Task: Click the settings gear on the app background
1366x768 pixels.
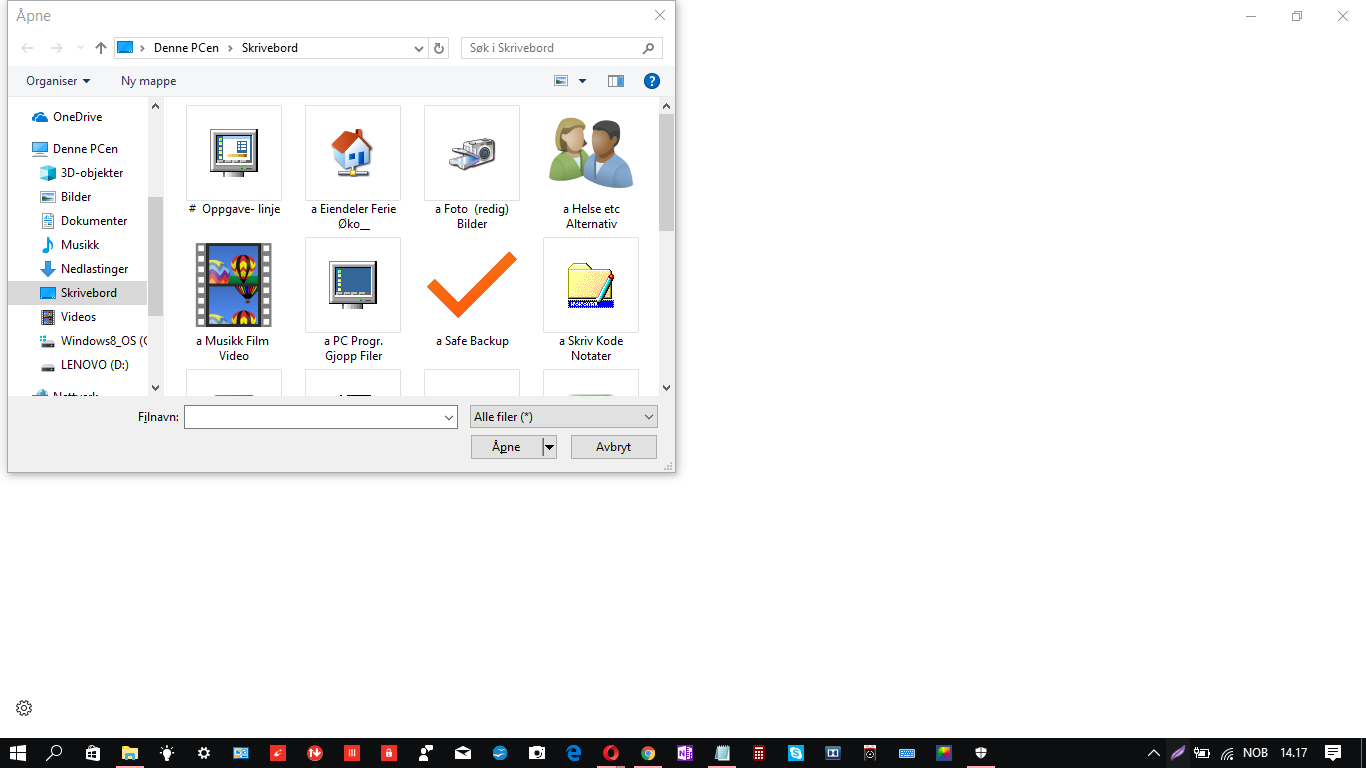Action: click(x=24, y=708)
